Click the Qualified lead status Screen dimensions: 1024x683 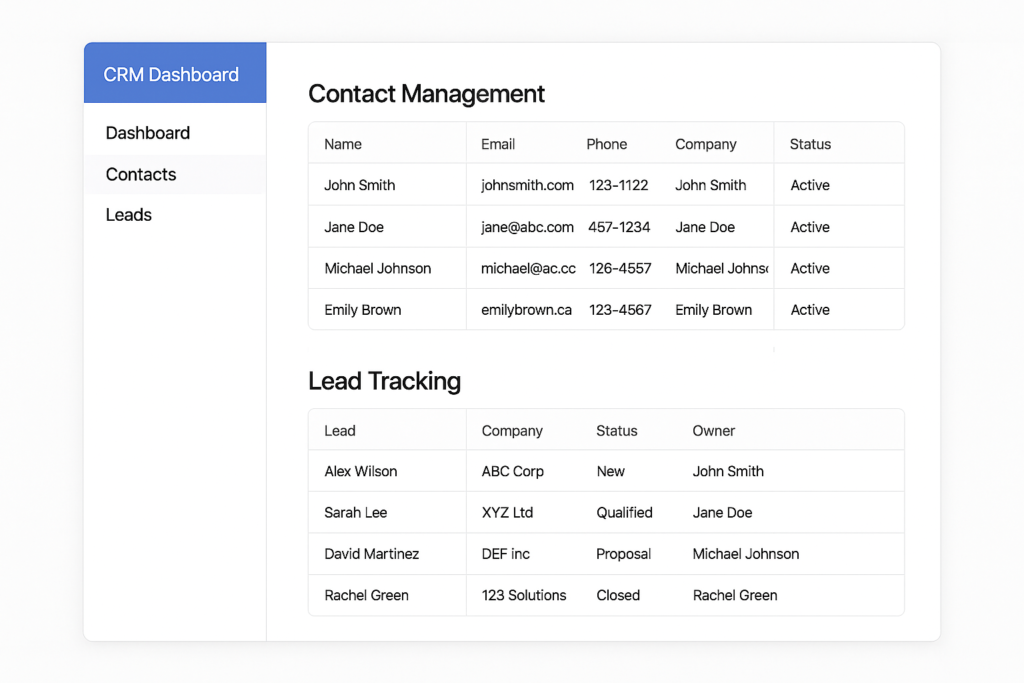(624, 513)
